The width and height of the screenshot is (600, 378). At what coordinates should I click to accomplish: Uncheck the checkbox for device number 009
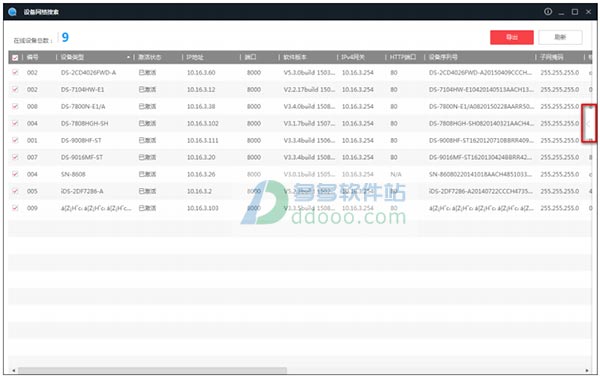coord(15,208)
